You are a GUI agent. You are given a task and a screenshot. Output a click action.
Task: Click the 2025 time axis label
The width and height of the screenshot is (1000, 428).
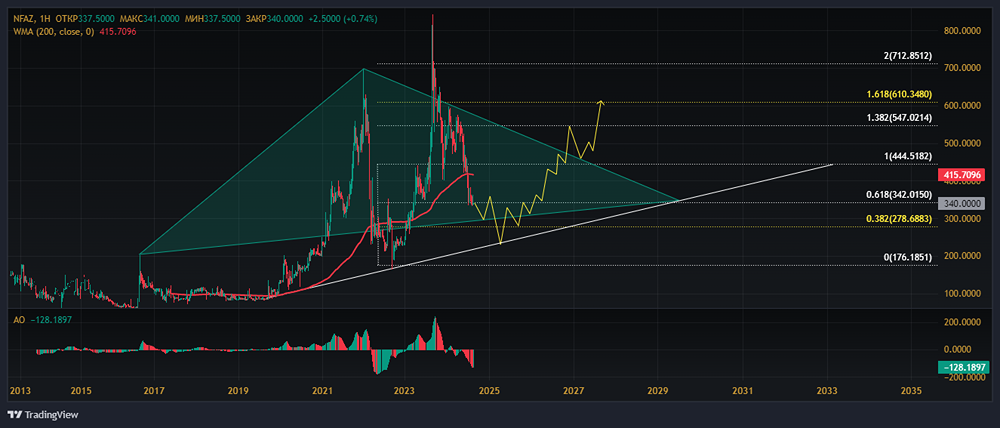click(489, 390)
